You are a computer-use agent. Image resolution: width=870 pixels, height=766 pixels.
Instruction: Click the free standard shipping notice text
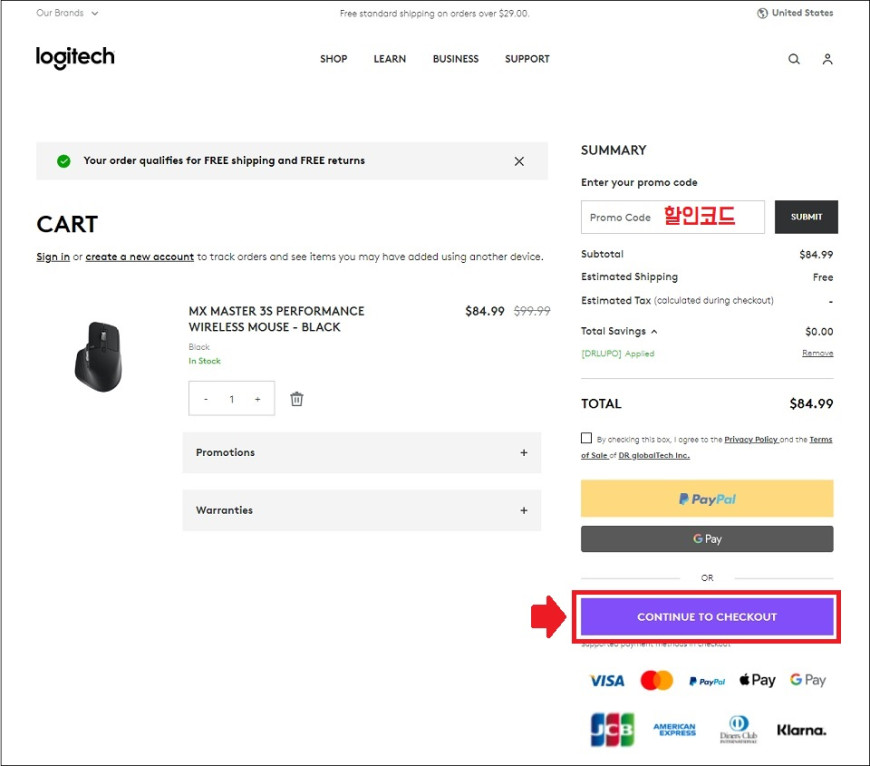[x=434, y=13]
